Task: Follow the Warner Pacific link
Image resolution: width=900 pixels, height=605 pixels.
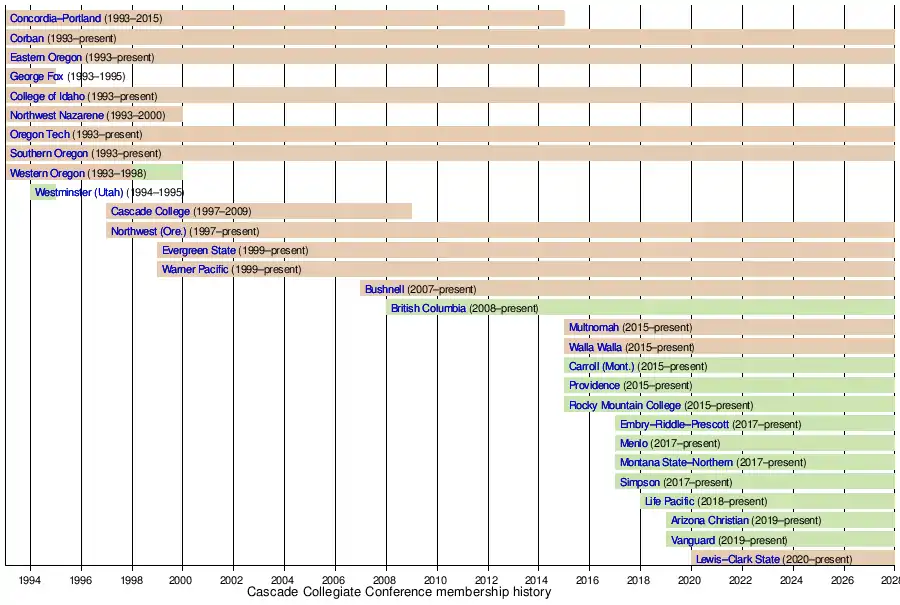Action: (x=195, y=269)
